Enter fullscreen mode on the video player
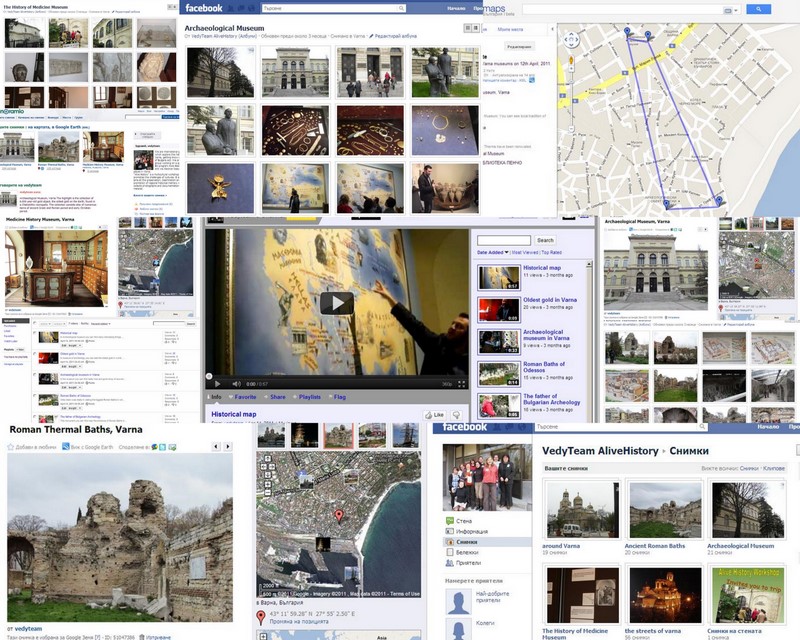 click(x=462, y=383)
